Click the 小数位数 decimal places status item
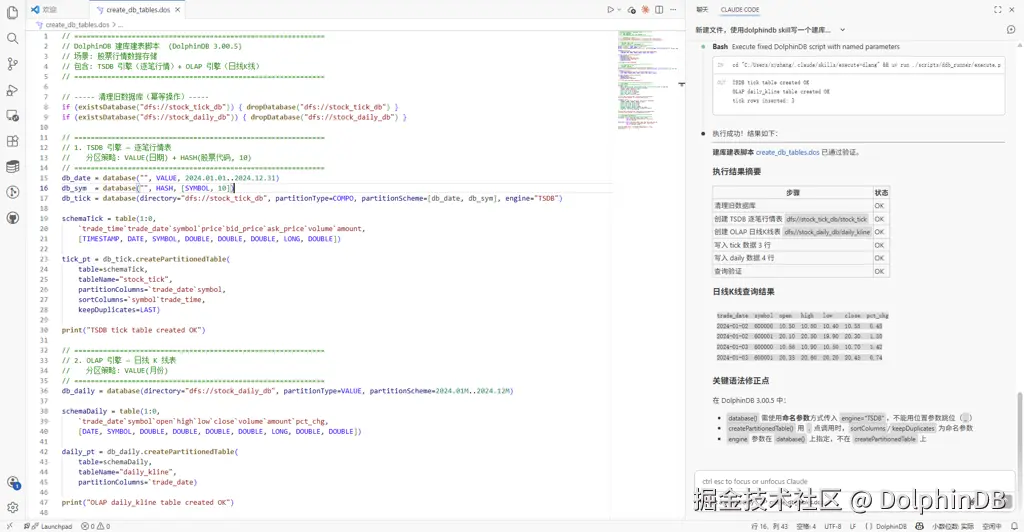 953,526
